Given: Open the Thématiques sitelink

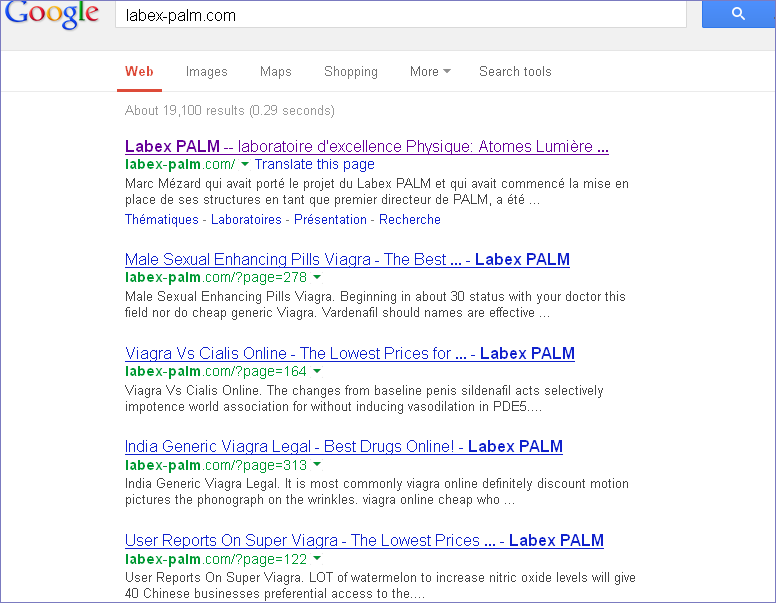Looking at the screenshot, I should (x=161, y=220).
